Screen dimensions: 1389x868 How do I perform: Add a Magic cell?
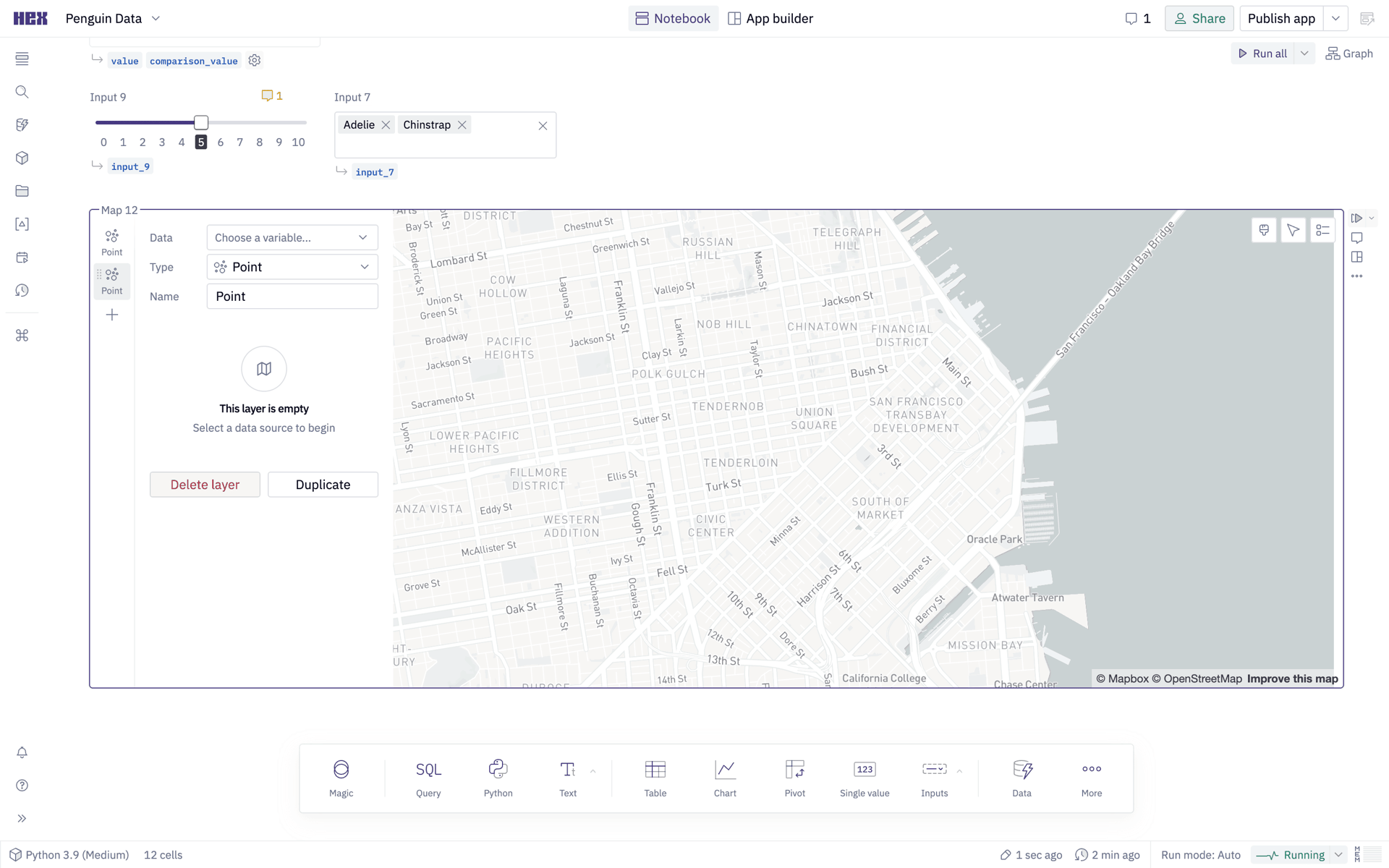(341, 778)
